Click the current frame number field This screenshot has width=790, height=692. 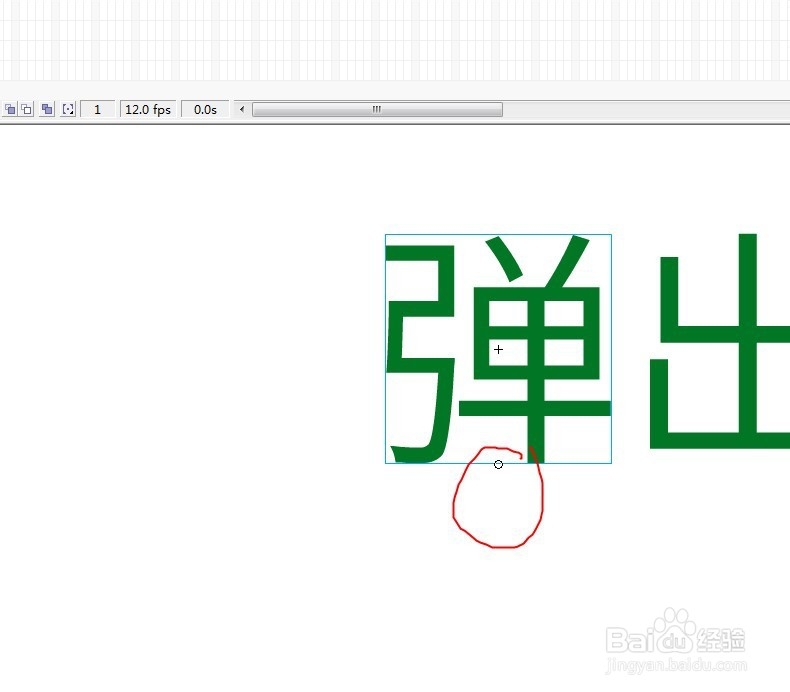[x=98, y=109]
